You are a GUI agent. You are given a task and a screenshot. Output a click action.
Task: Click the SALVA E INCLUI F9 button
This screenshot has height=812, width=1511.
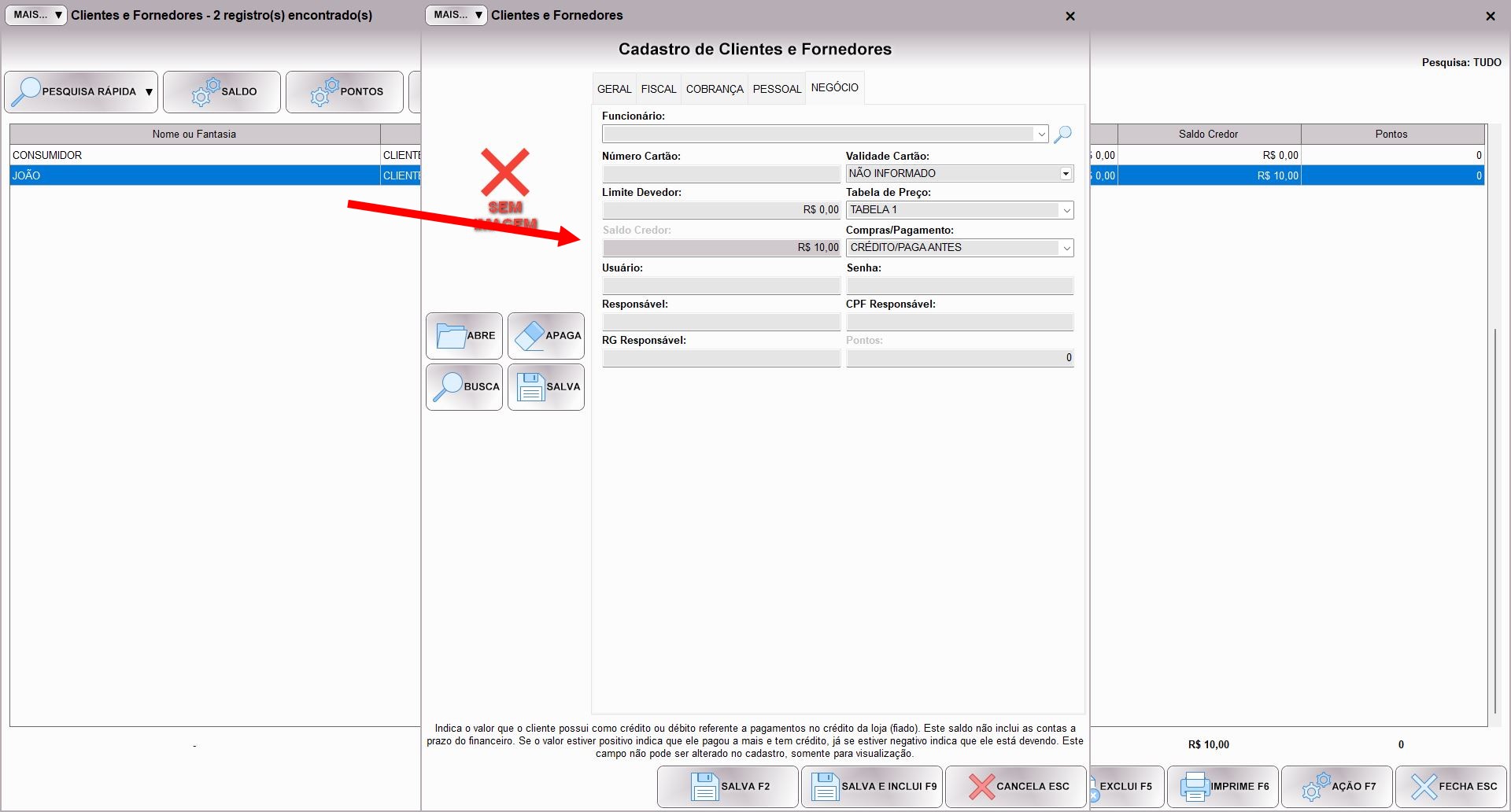coord(872,786)
